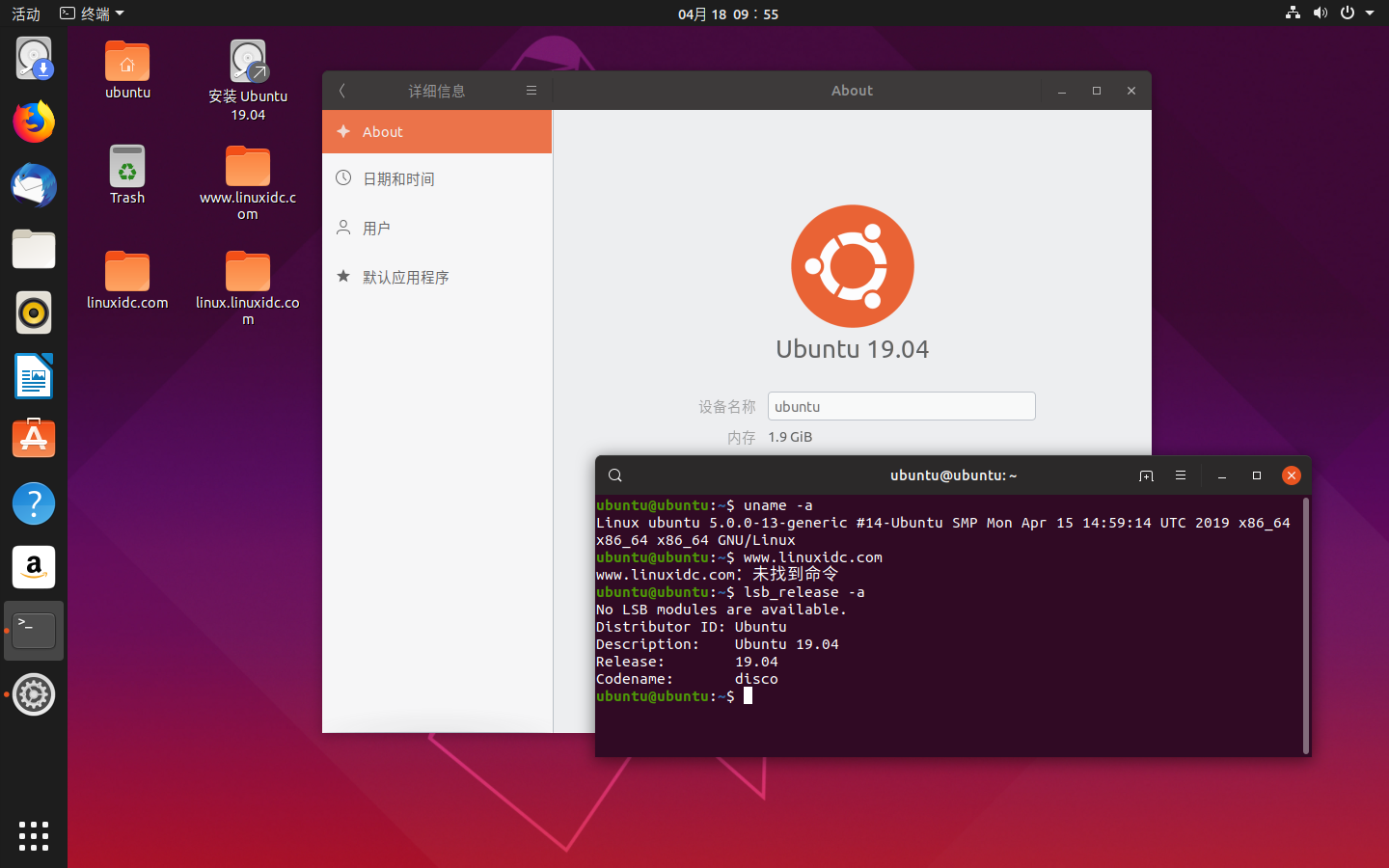Open the Help icon in the dock
Screen dimensions: 1389x868
coord(34,503)
